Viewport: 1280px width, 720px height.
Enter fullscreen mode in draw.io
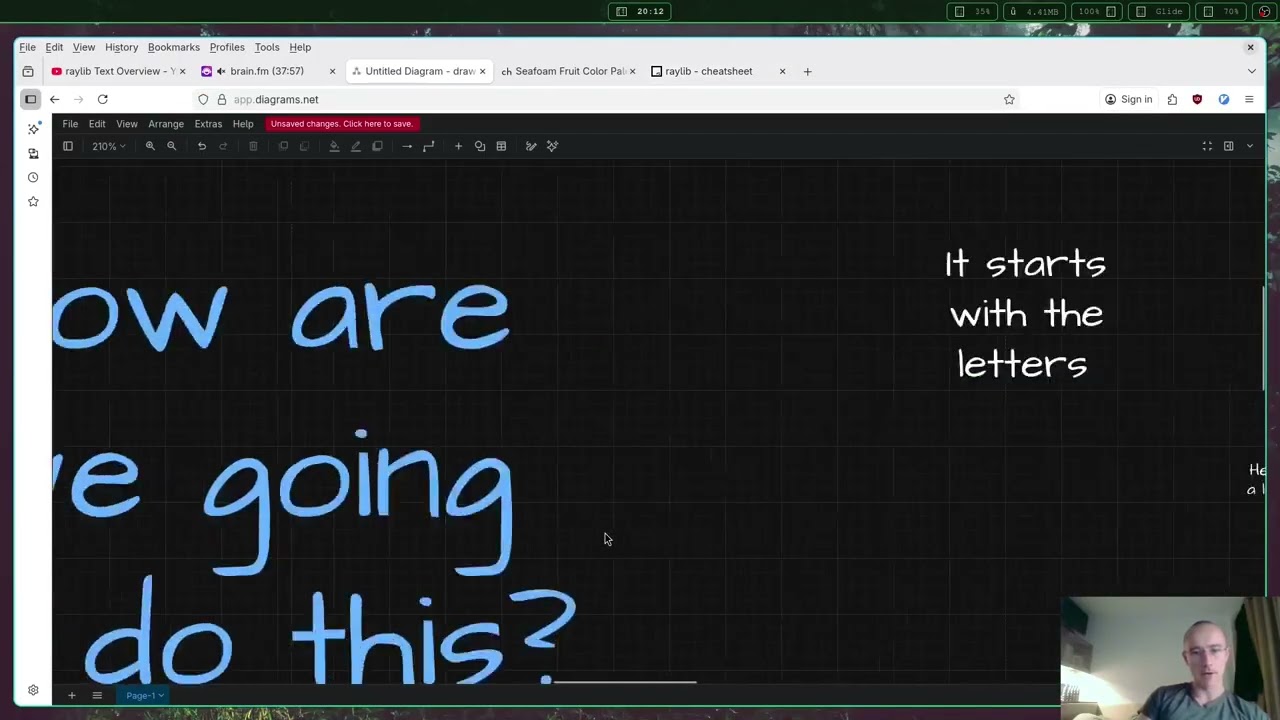point(1207,146)
